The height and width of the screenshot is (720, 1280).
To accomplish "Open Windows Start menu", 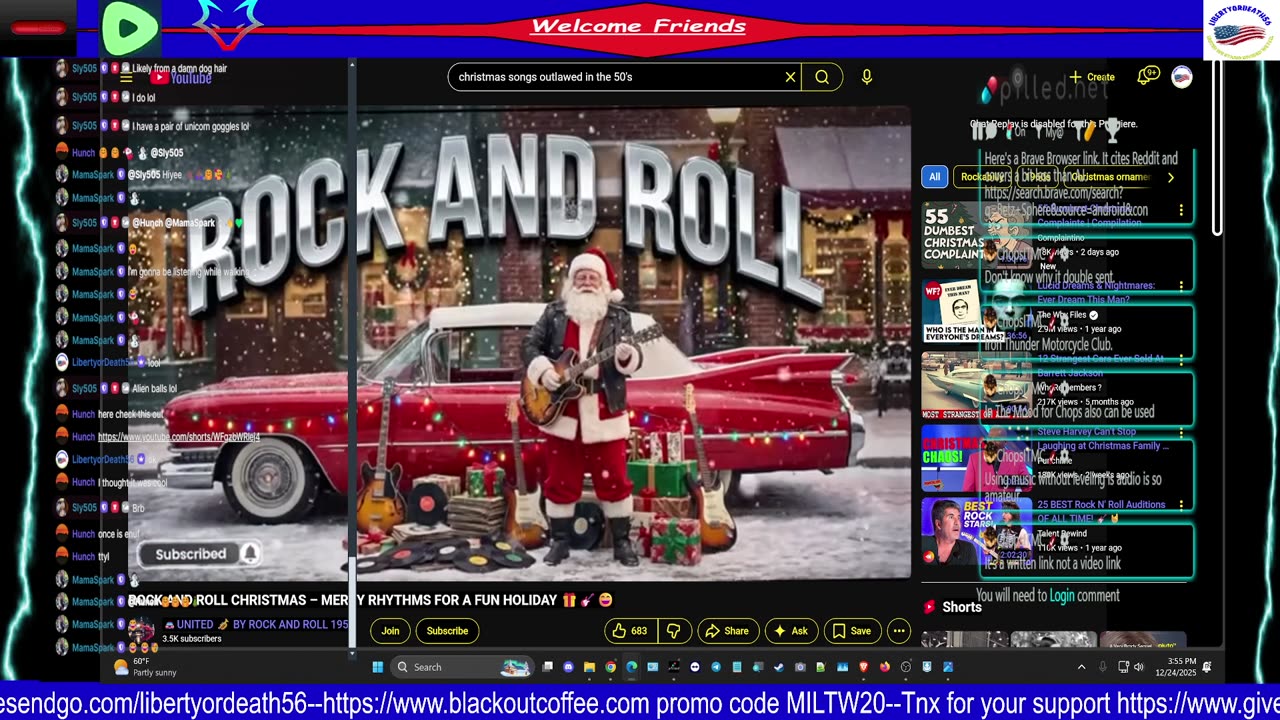I will pos(378,667).
